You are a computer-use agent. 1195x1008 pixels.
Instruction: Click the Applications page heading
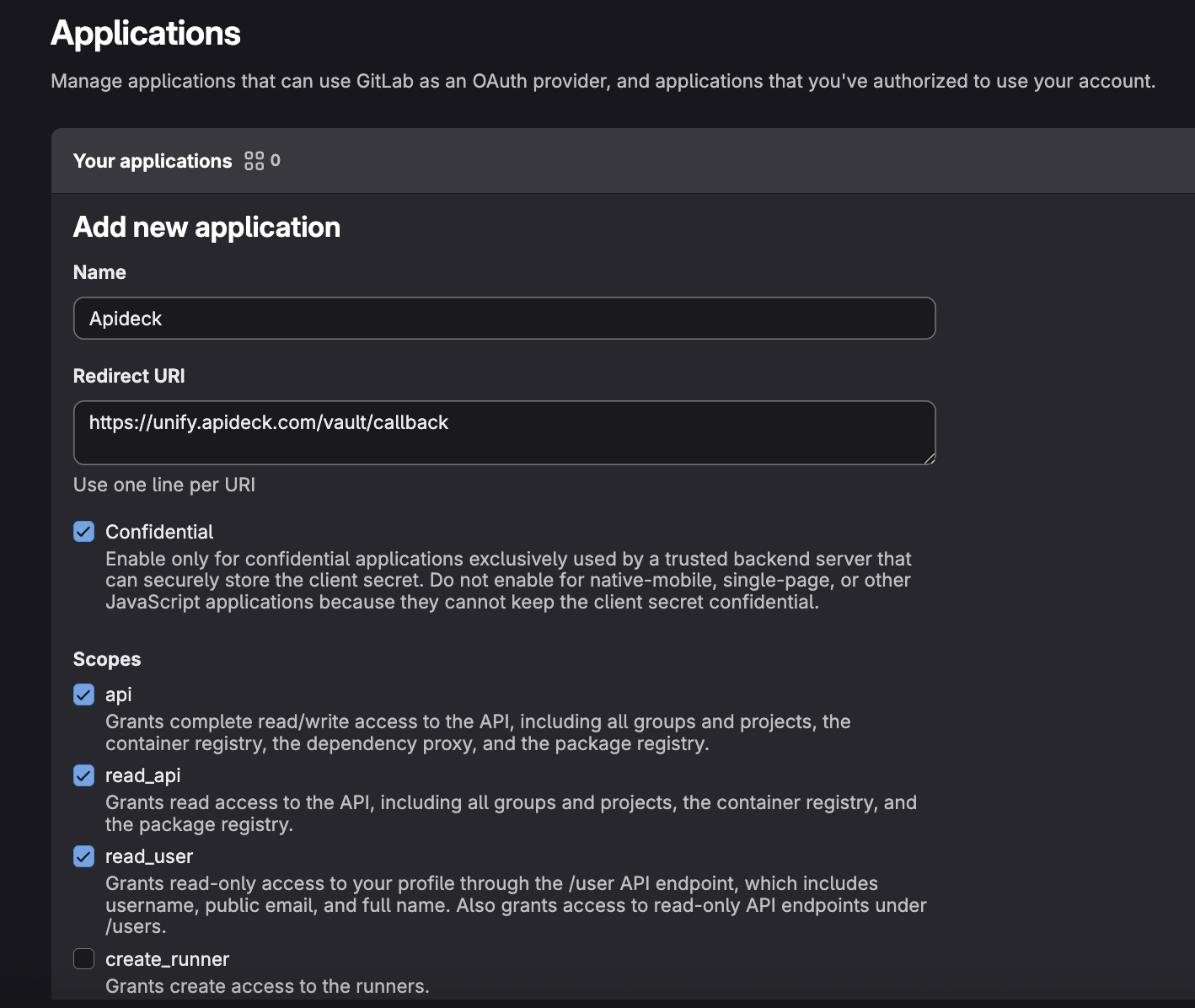tap(145, 32)
